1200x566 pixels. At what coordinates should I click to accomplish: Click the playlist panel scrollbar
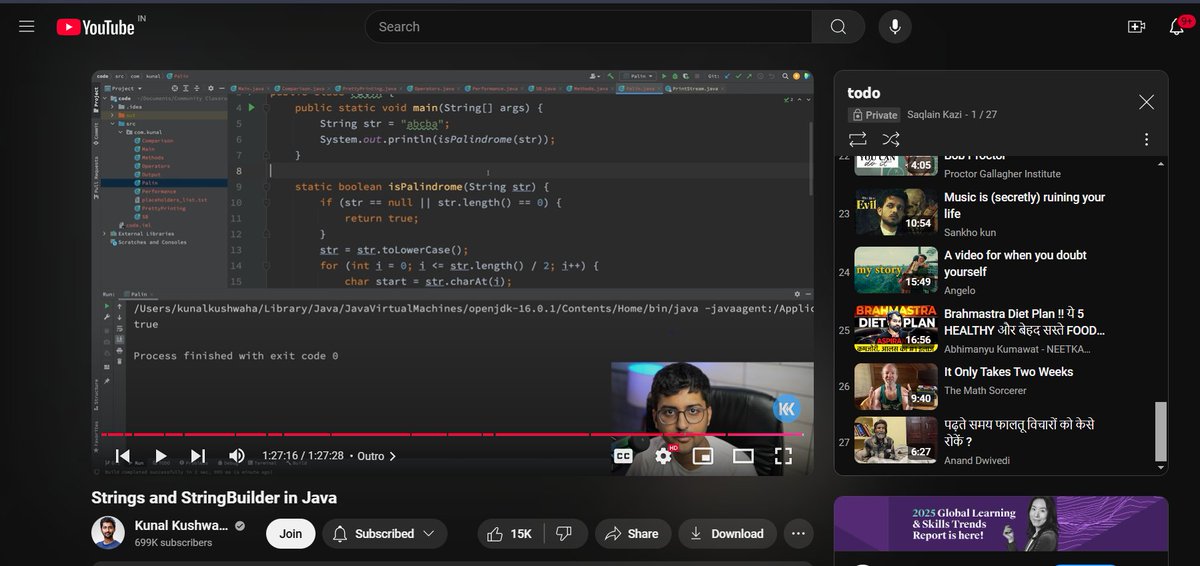click(x=1160, y=431)
